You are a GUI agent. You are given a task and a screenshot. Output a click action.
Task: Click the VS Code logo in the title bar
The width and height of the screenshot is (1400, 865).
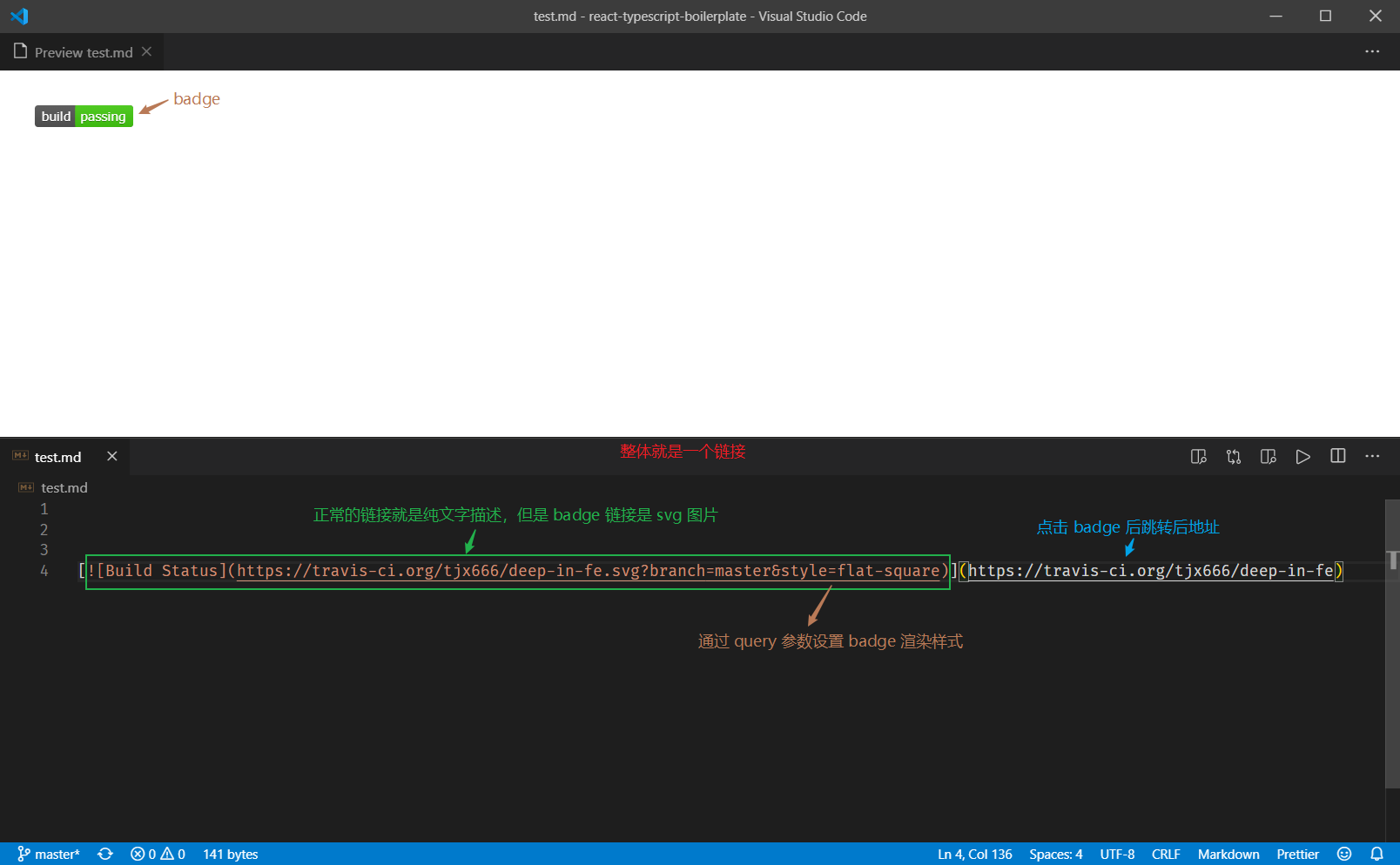coord(19,17)
